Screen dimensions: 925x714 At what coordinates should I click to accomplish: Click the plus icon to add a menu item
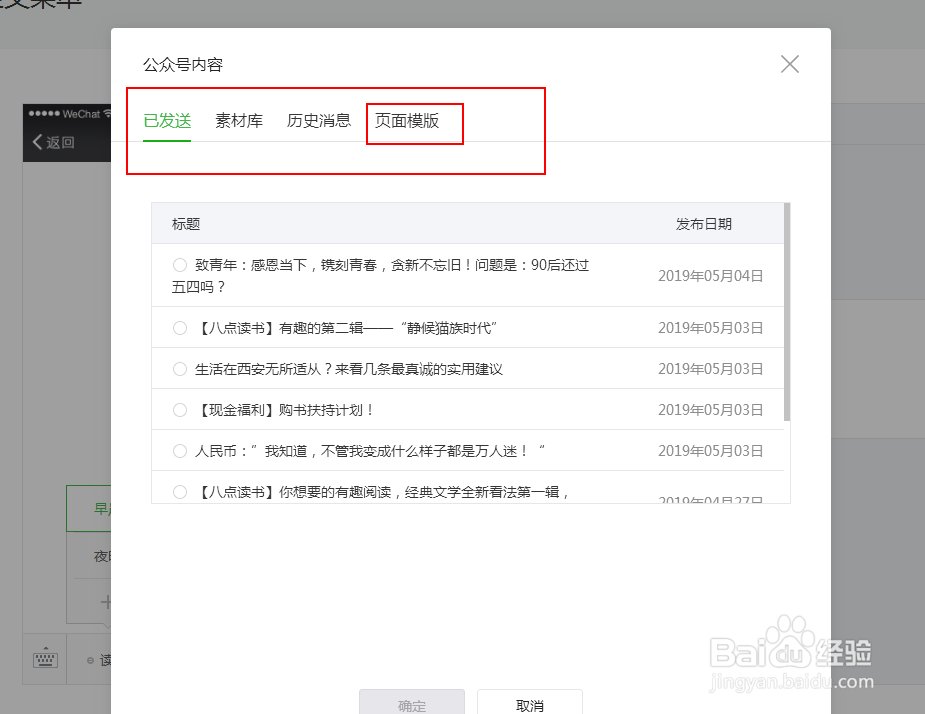coord(103,601)
